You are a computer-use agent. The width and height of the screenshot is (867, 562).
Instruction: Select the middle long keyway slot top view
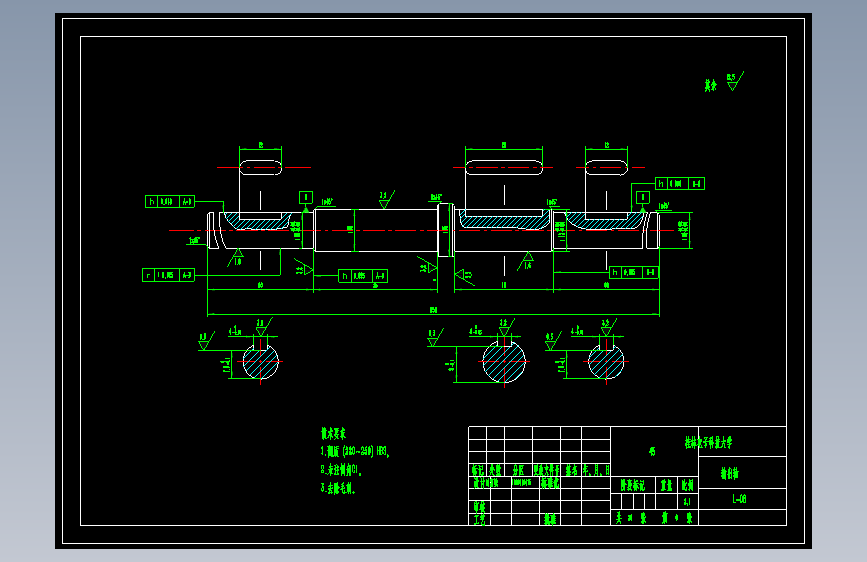coord(504,168)
